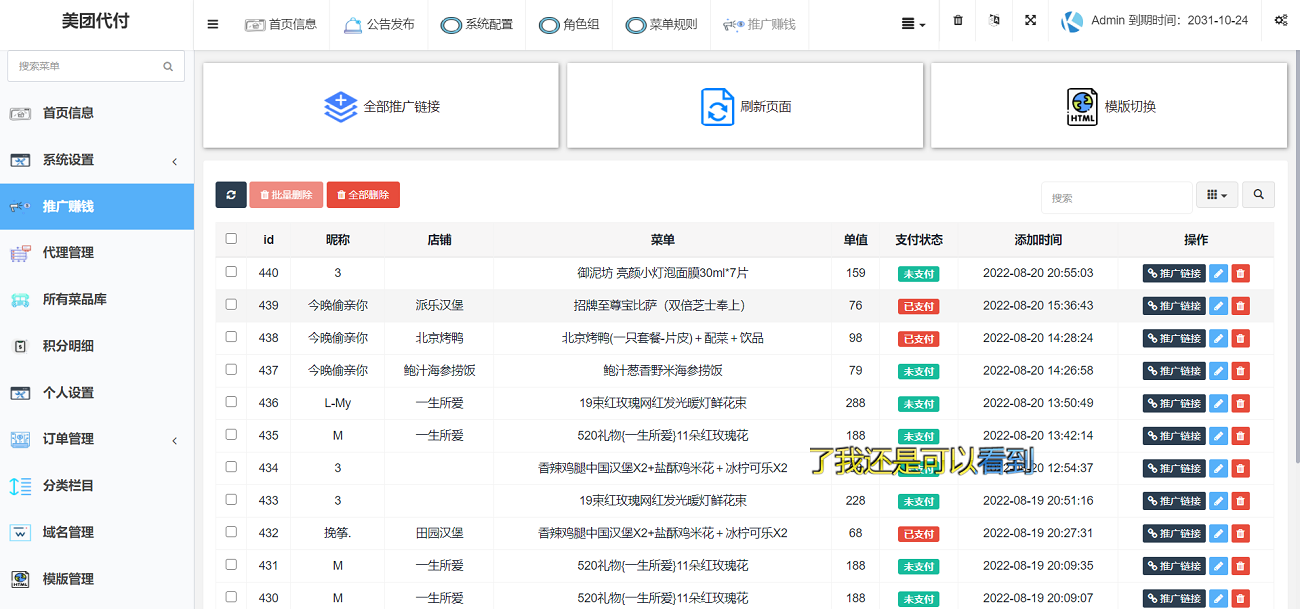The image size is (1300, 609).
Task: Click the hamburger menu toggle icon
Action: [x=213, y=24]
